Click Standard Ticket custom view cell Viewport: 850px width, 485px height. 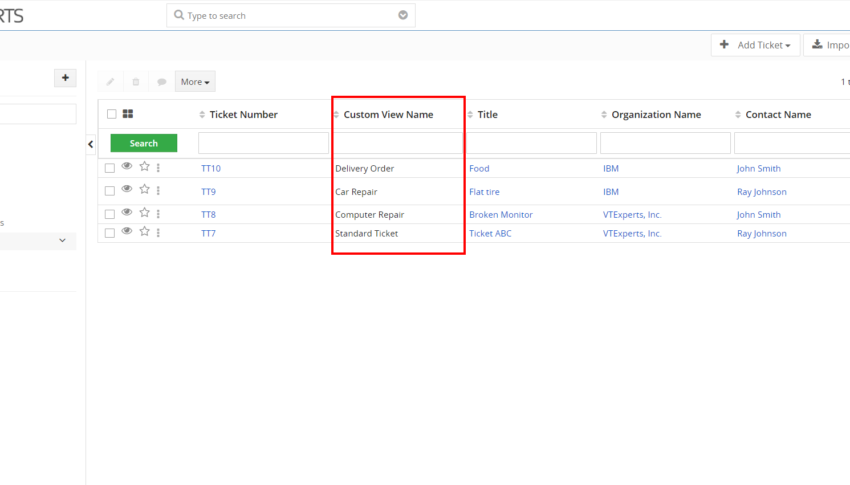(x=366, y=234)
